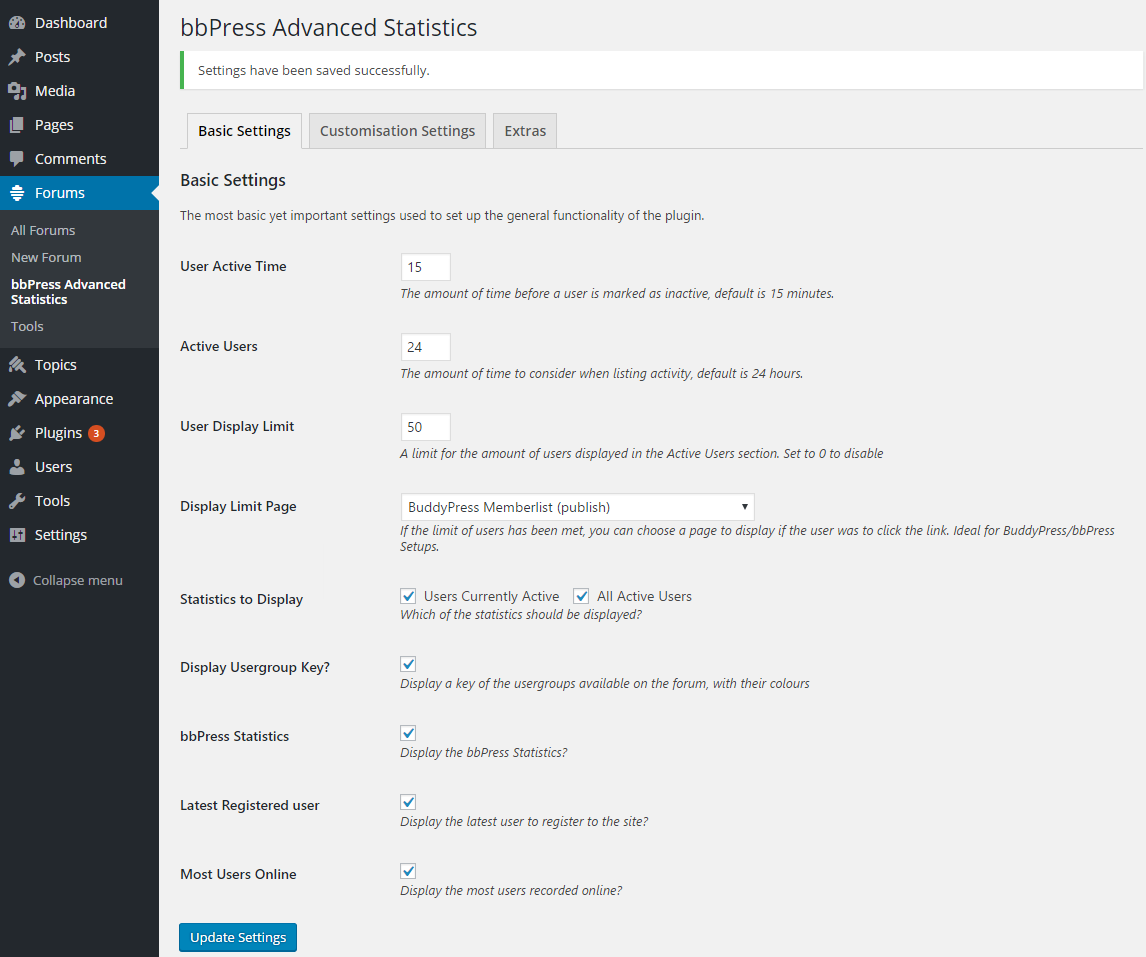Viewport: 1146px width, 957px height.
Task: Select Forums in sidebar
Action: [79, 193]
